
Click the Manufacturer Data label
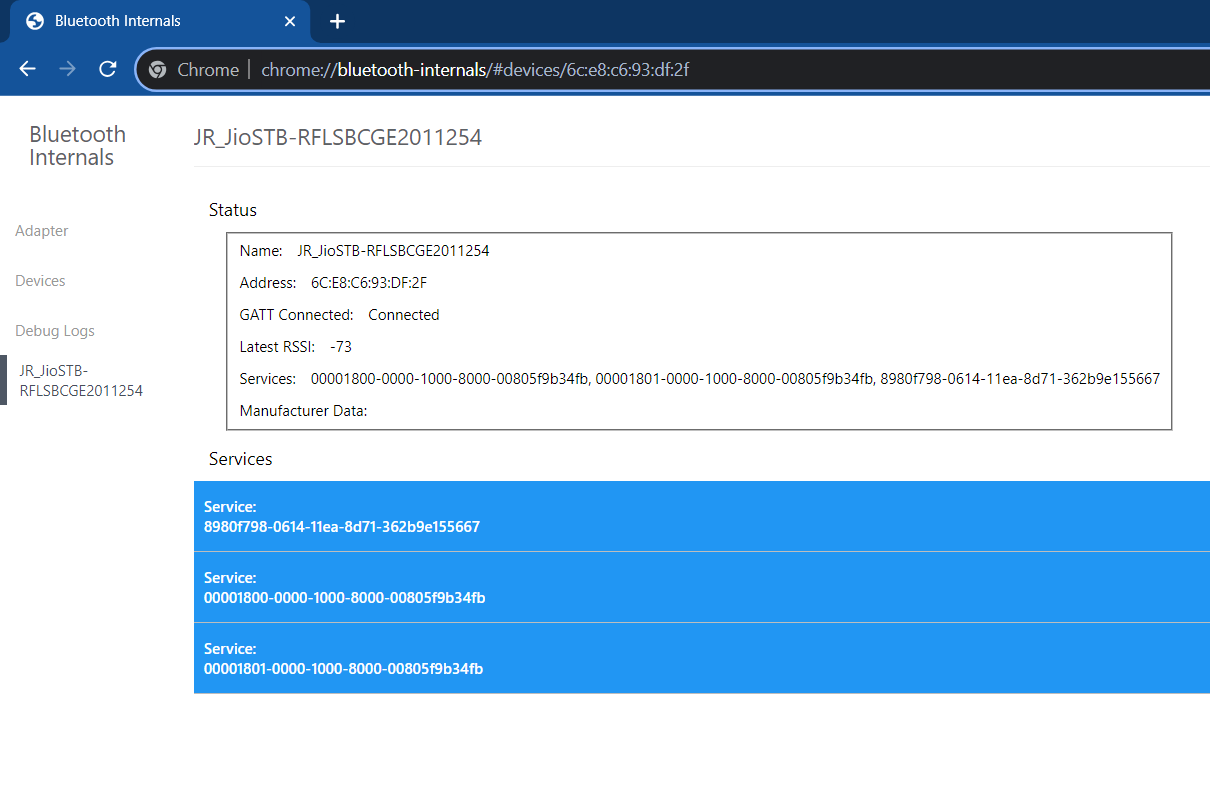(304, 411)
